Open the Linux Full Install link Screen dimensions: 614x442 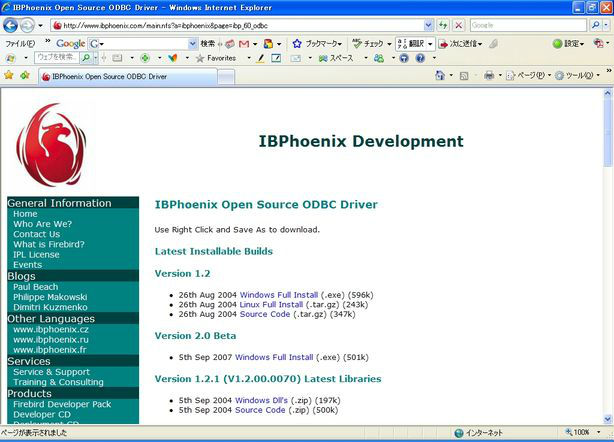[x=271, y=305]
